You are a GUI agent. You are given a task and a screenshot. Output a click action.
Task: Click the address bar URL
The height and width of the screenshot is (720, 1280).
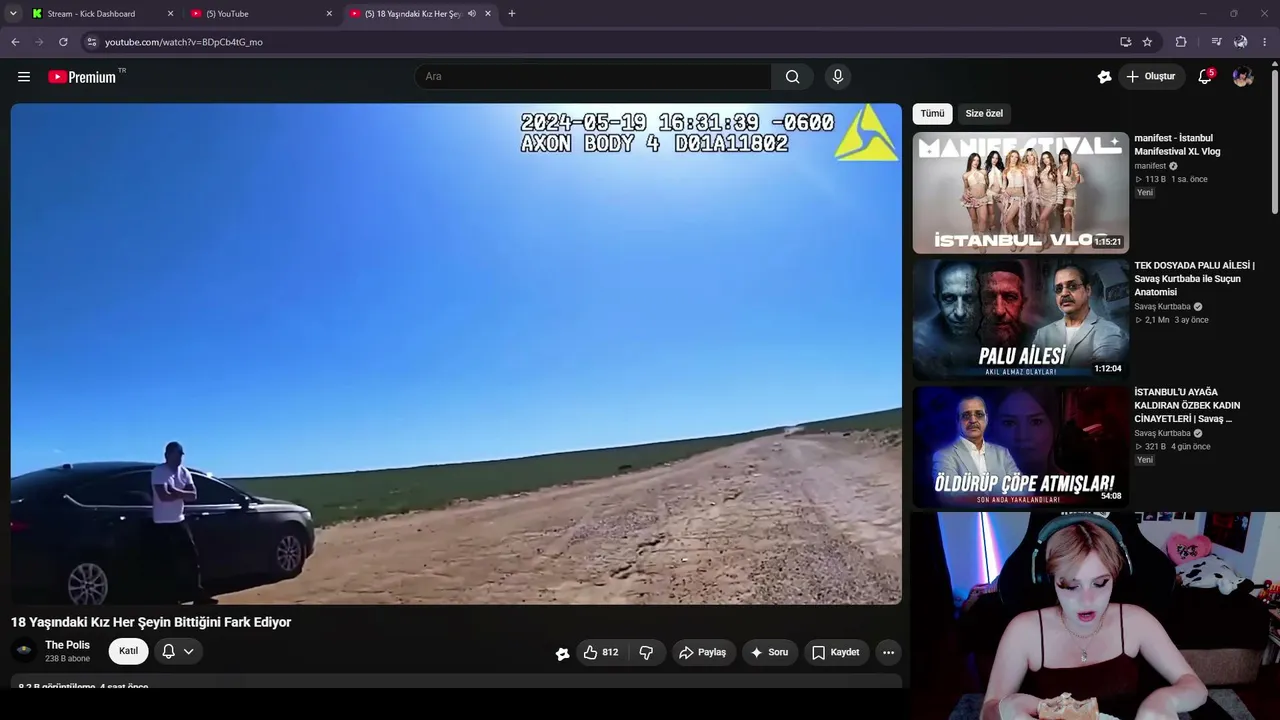point(184,42)
